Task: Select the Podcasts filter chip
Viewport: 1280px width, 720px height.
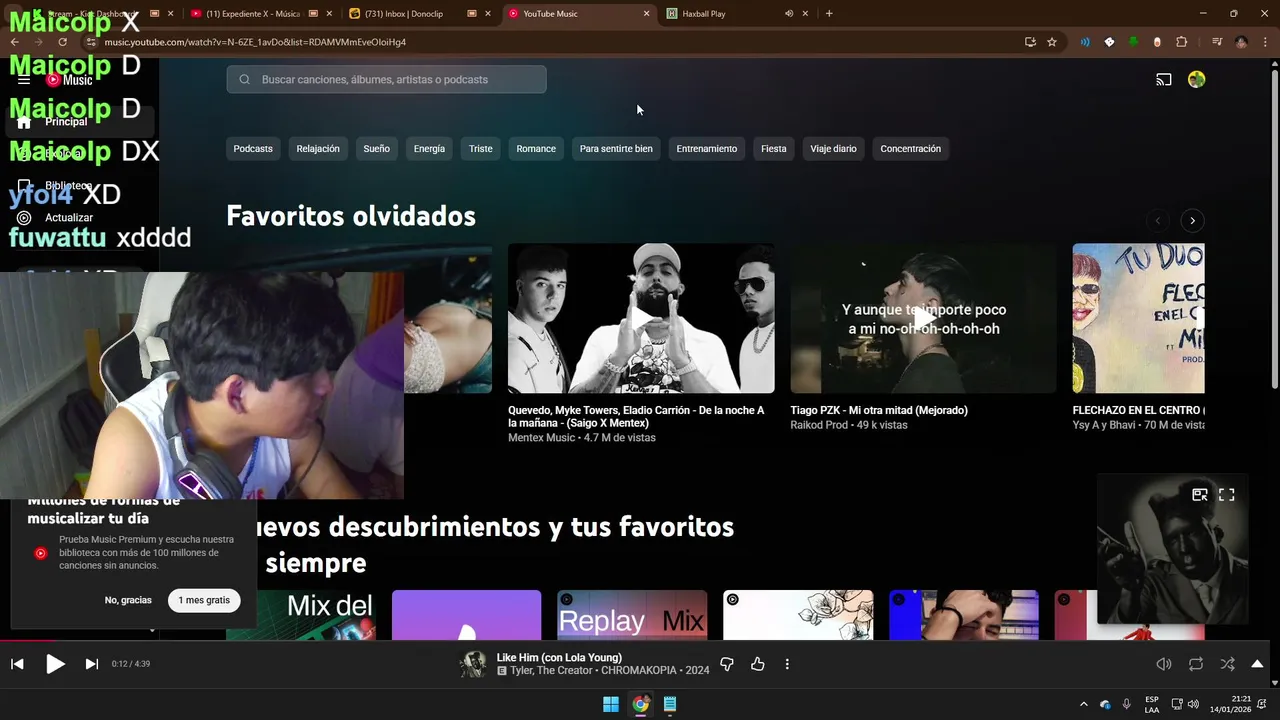Action: point(253,149)
